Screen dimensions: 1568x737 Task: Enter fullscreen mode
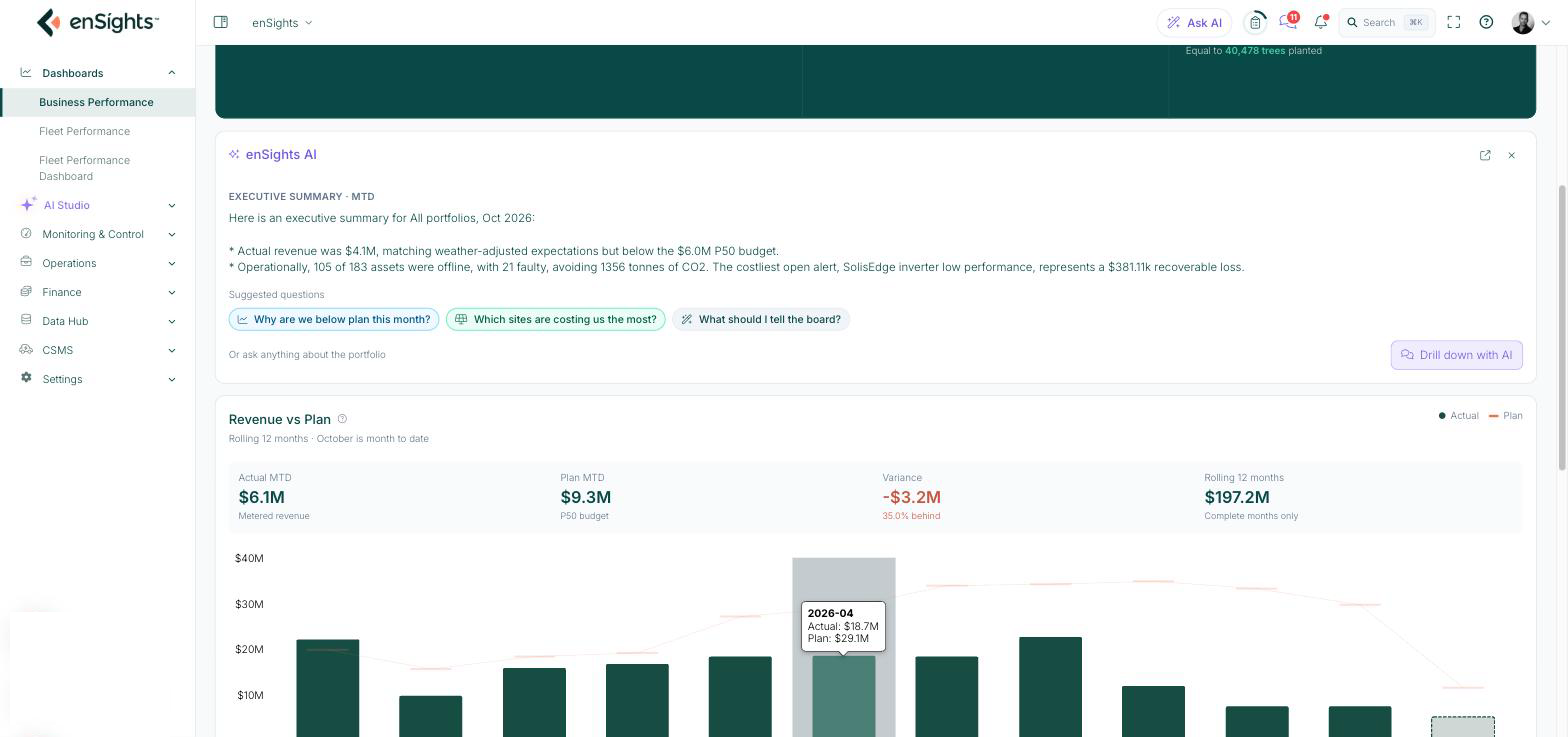click(1454, 22)
